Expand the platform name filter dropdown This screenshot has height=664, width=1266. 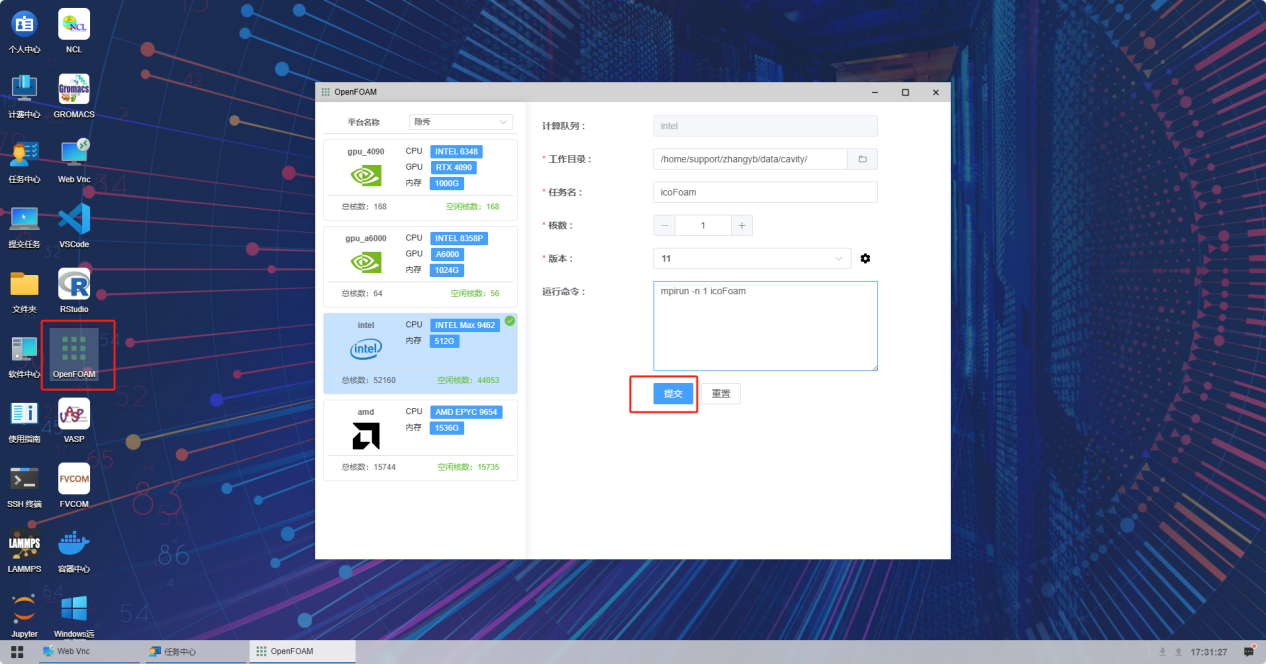461,122
